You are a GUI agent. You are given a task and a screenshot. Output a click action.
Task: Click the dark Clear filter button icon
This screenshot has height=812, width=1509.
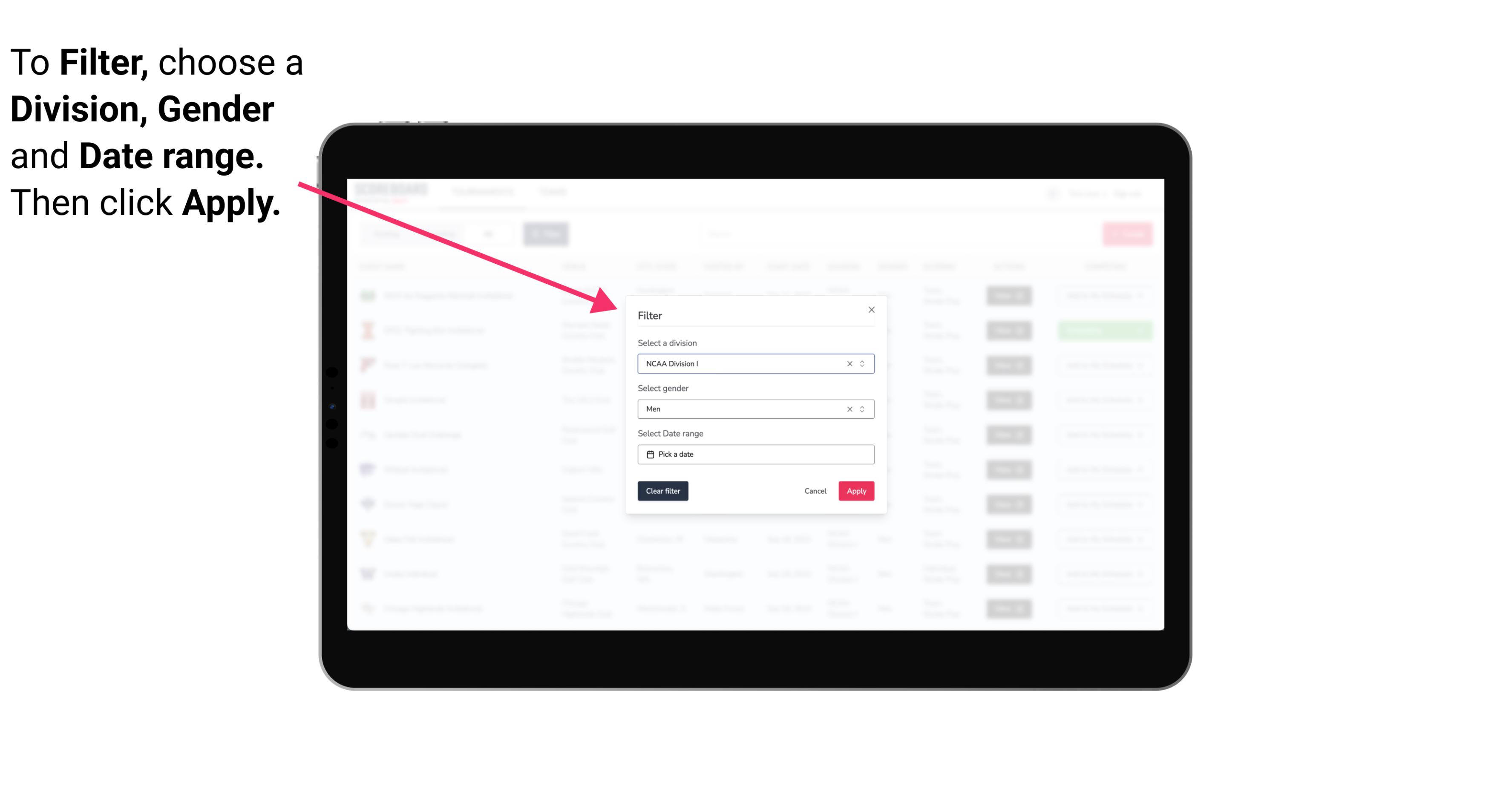coord(663,491)
